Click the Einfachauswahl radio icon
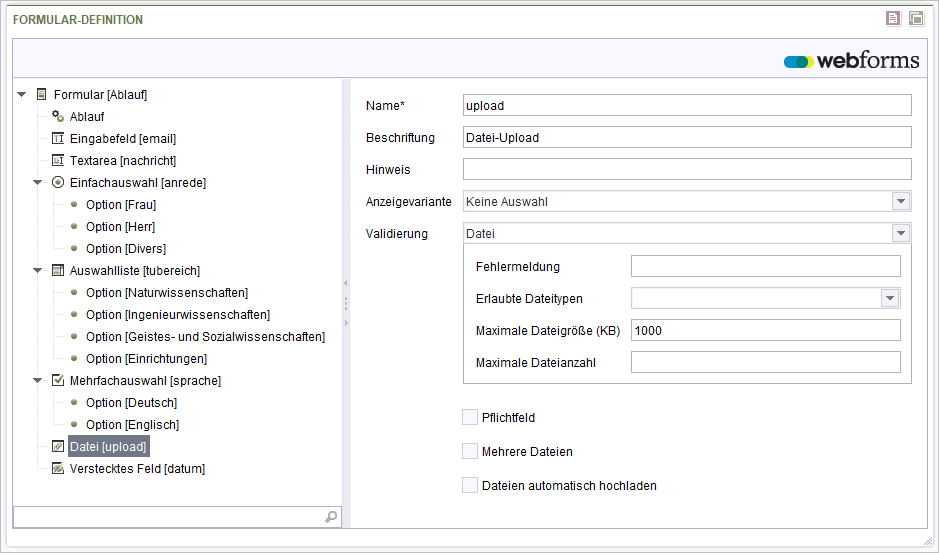Image resolution: width=939 pixels, height=553 pixels. (x=57, y=182)
